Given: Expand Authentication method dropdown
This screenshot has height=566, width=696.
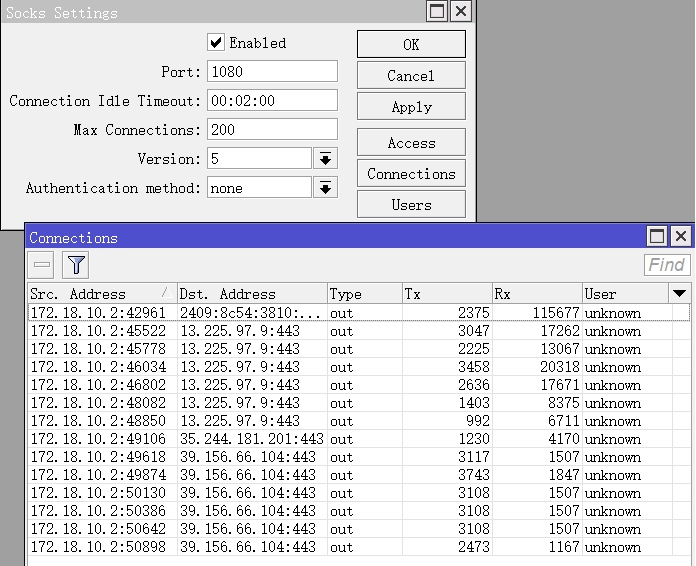Looking at the screenshot, I should point(325,188).
